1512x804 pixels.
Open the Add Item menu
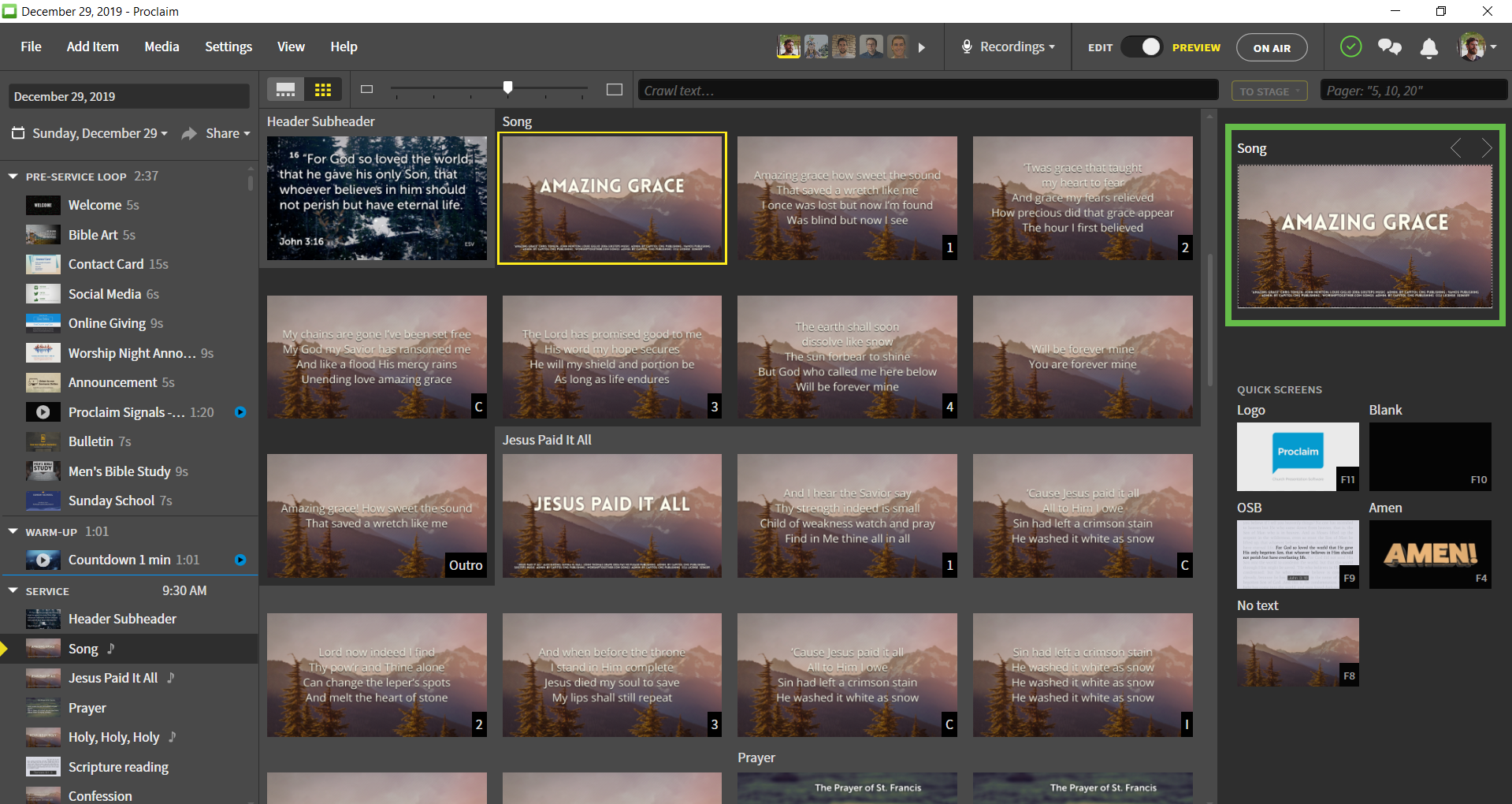click(92, 47)
